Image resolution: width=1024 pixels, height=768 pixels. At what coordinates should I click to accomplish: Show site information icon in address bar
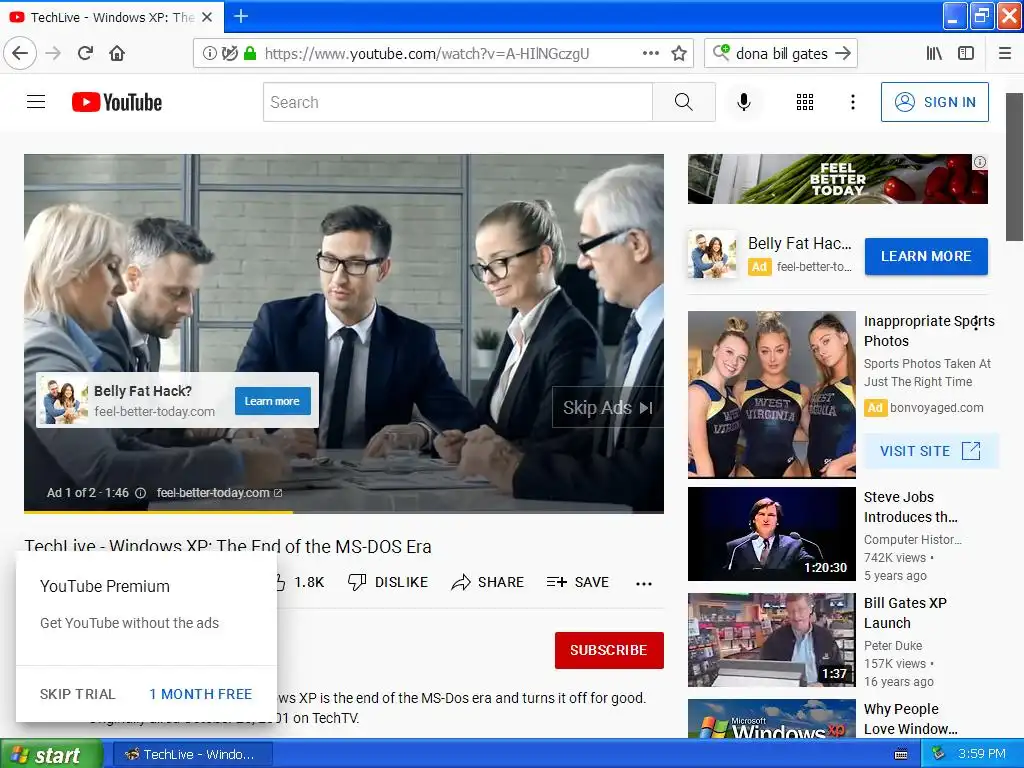click(x=209, y=53)
